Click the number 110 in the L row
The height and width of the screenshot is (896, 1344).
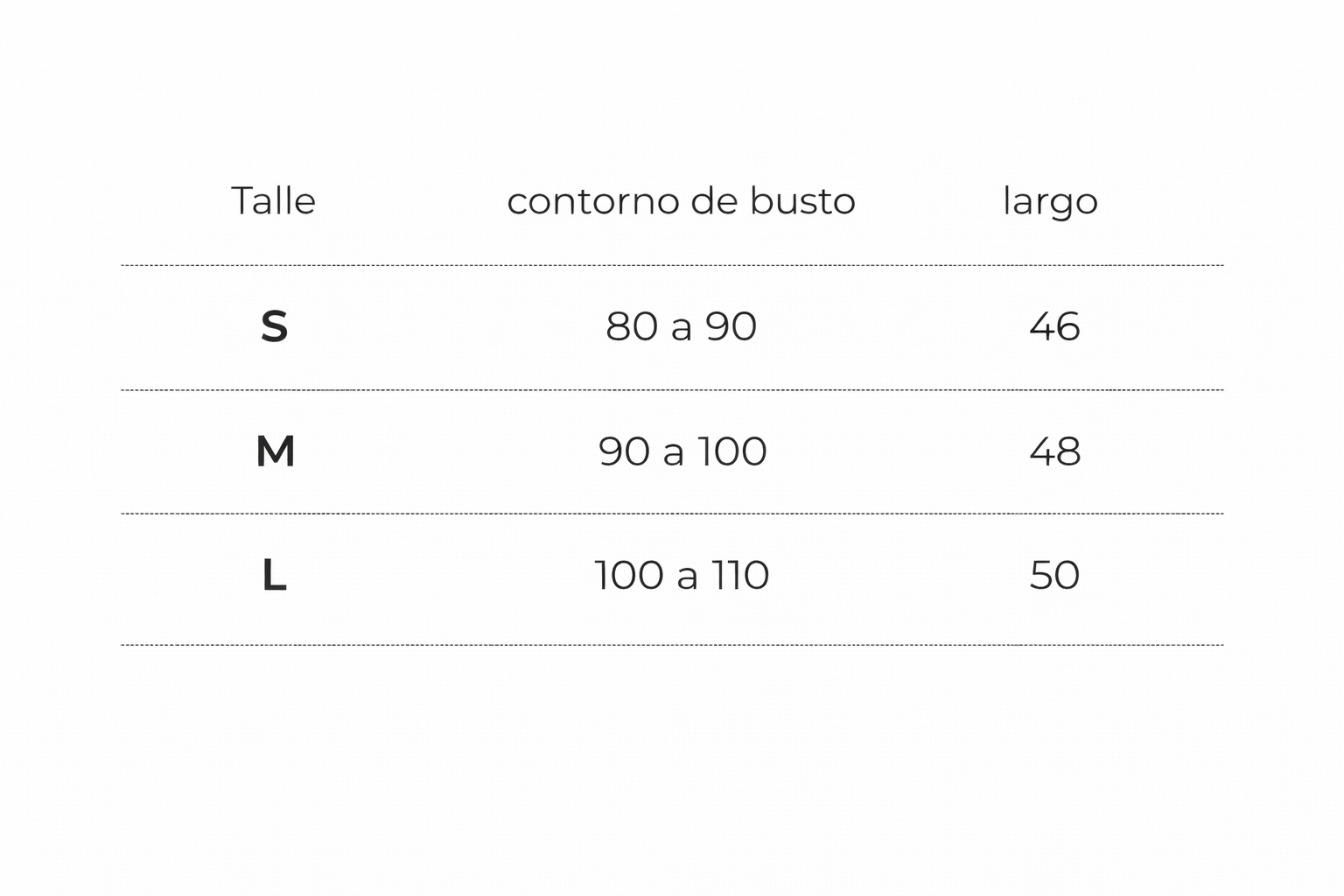coord(739,576)
